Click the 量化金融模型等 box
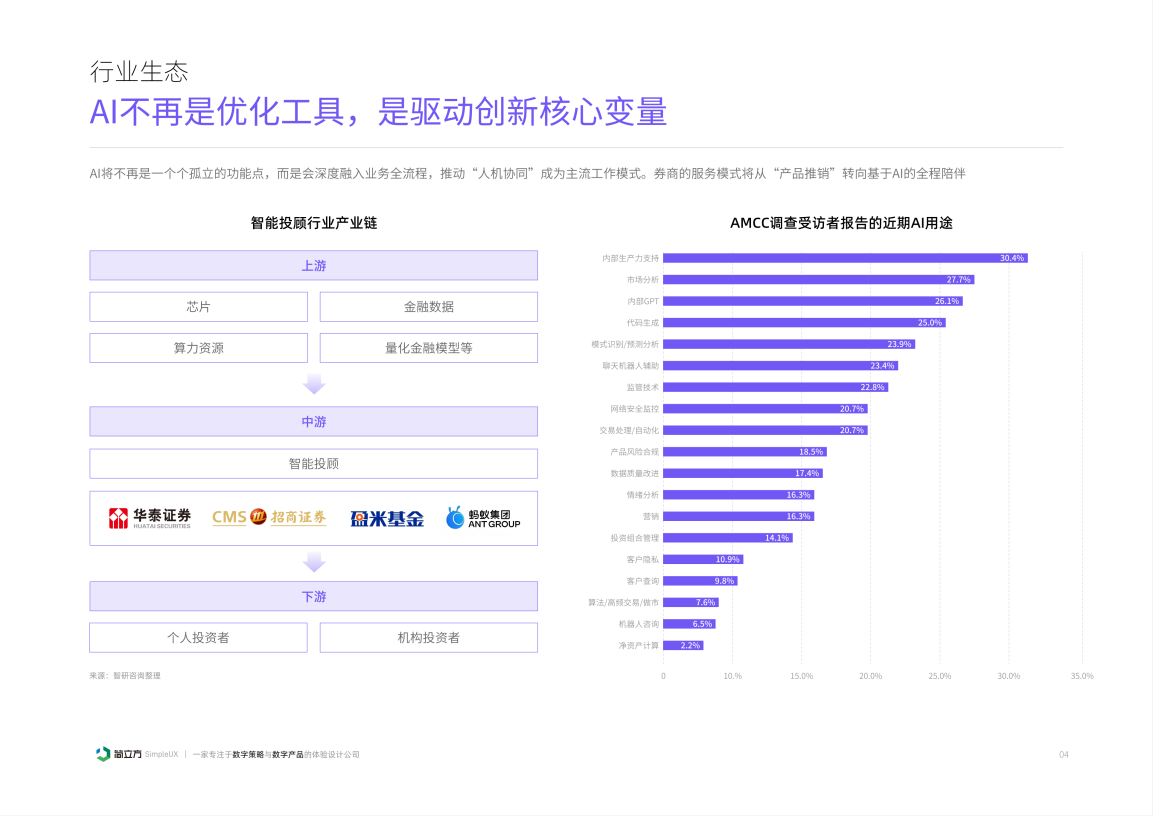Image resolution: width=1153 pixels, height=816 pixels. (428, 348)
